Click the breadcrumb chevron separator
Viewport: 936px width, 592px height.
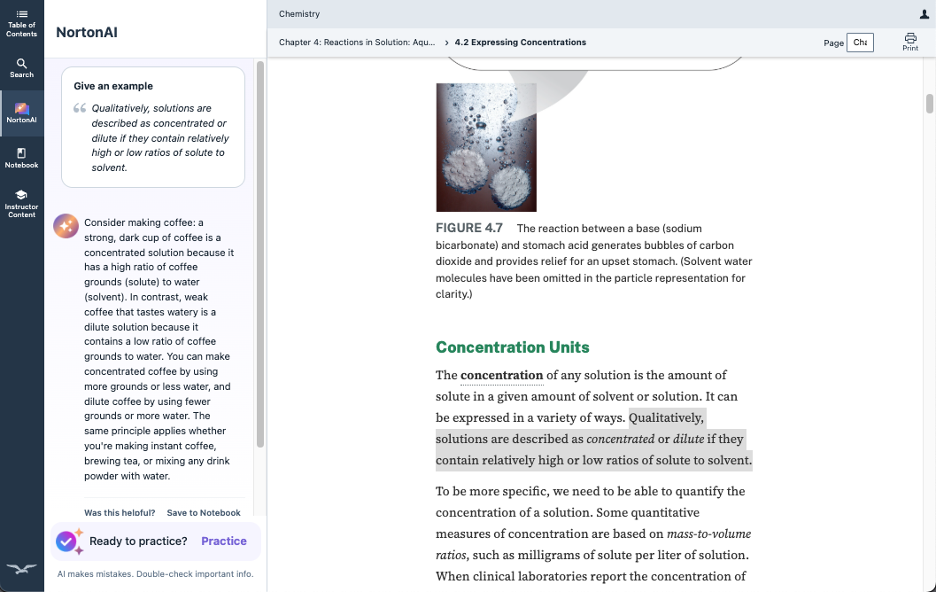click(446, 42)
